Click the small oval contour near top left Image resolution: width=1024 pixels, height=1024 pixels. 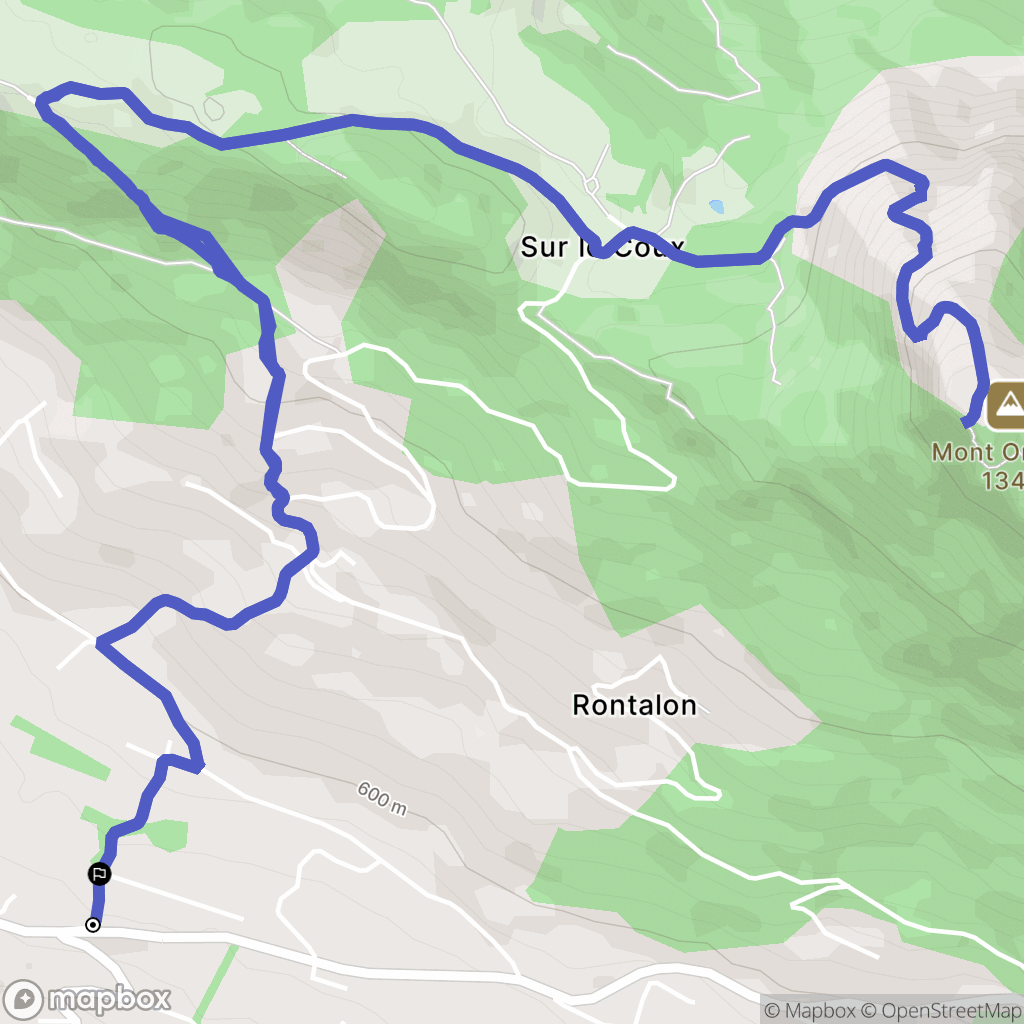coord(214,108)
